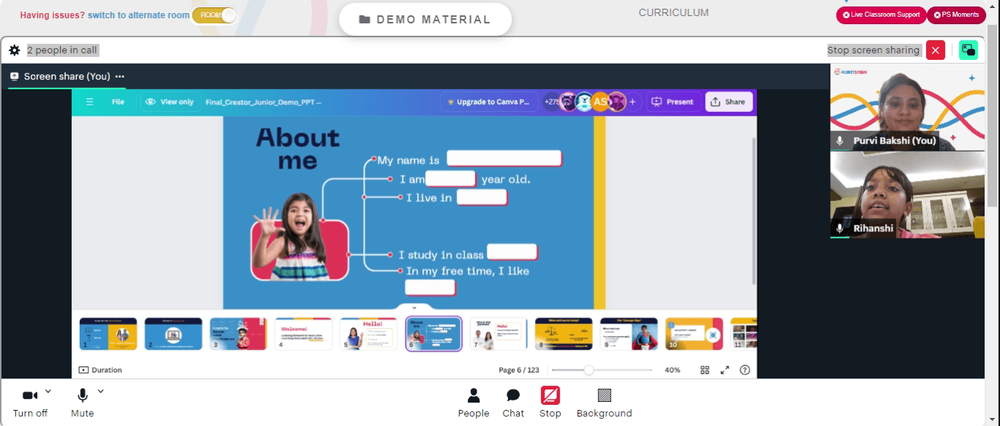Click 'switch to alternate room' link

(x=138, y=15)
